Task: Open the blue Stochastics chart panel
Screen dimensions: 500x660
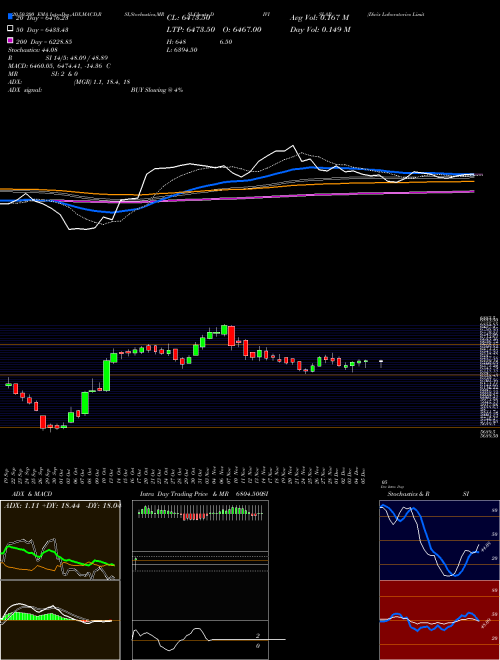Action: (439, 540)
